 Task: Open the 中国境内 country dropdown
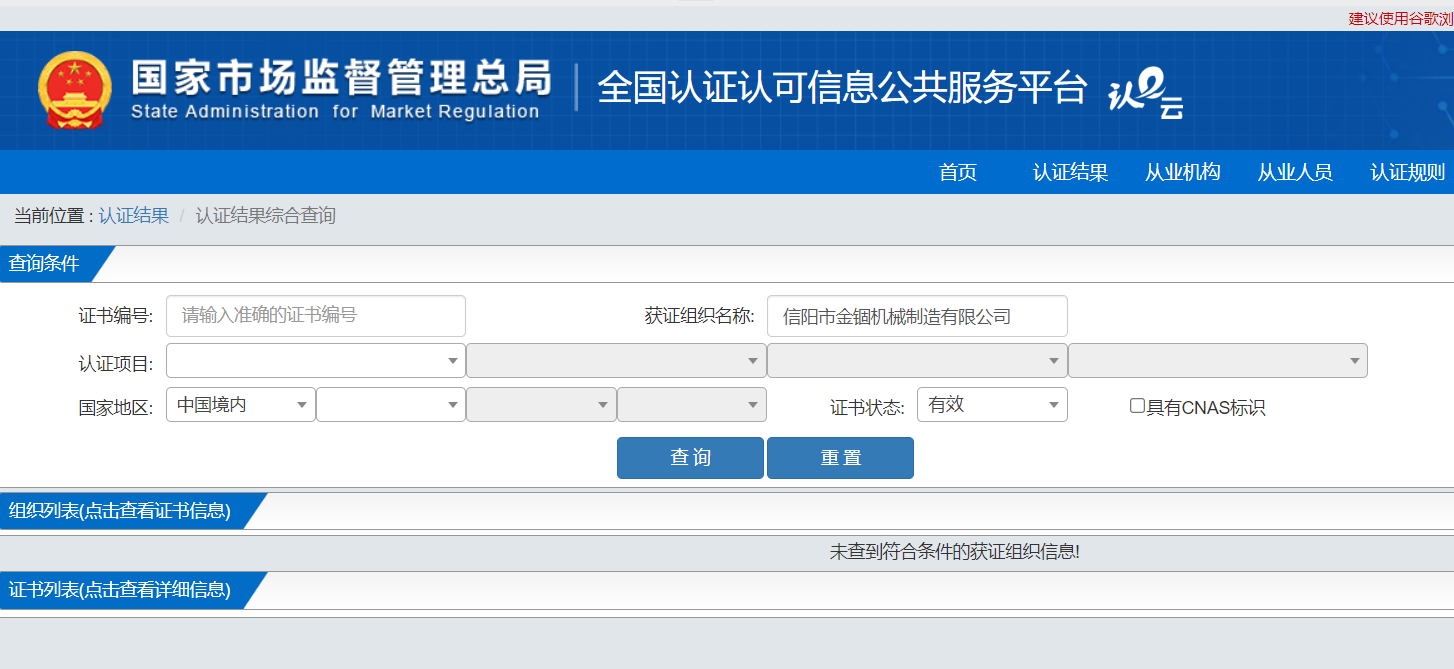tap(241, 405)
